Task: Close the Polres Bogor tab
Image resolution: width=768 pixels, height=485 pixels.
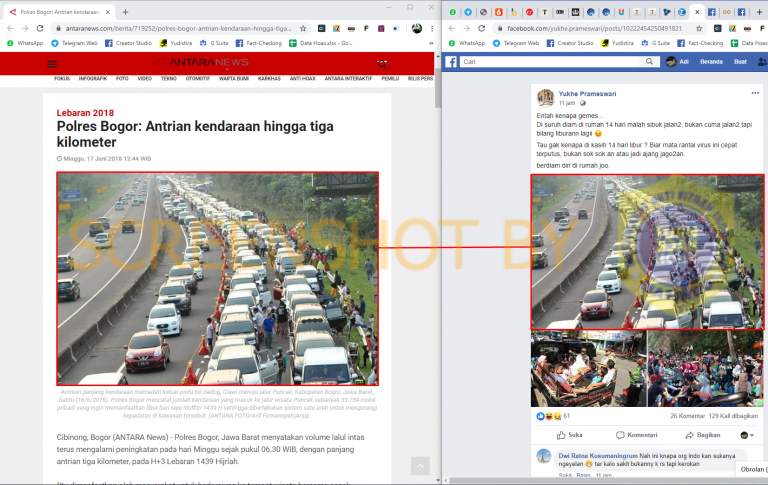Action: [x=108, y=12]
